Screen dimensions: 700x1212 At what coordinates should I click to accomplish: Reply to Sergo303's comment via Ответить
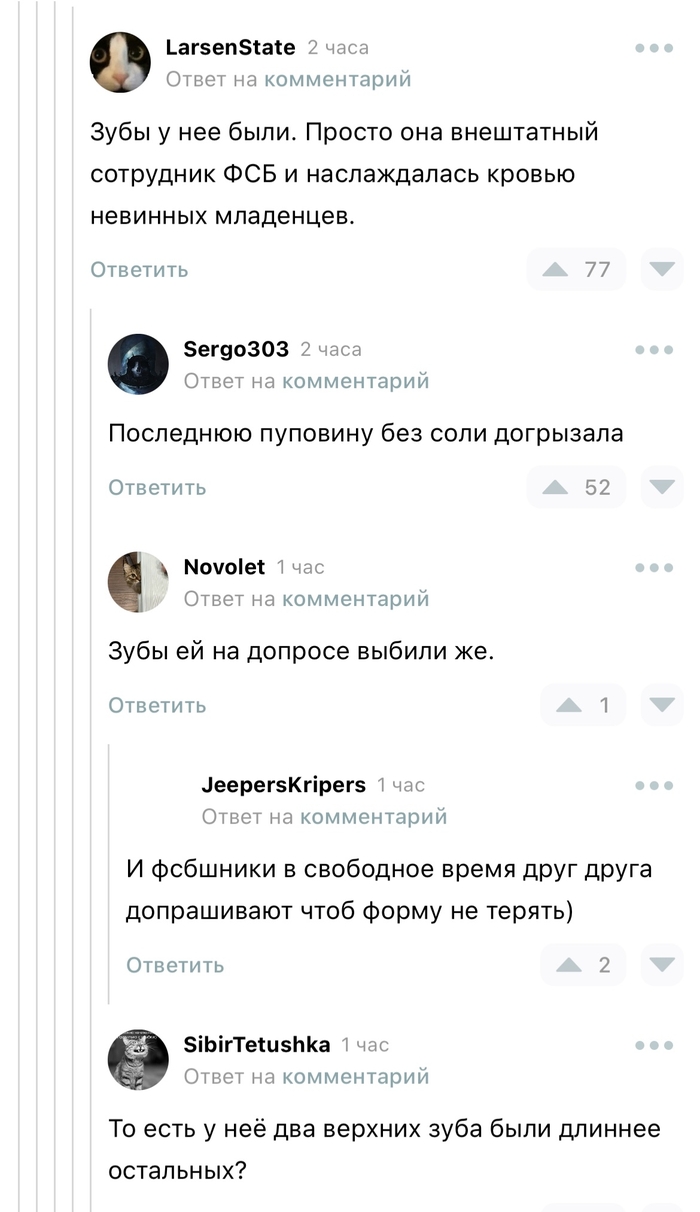(157, 488)
